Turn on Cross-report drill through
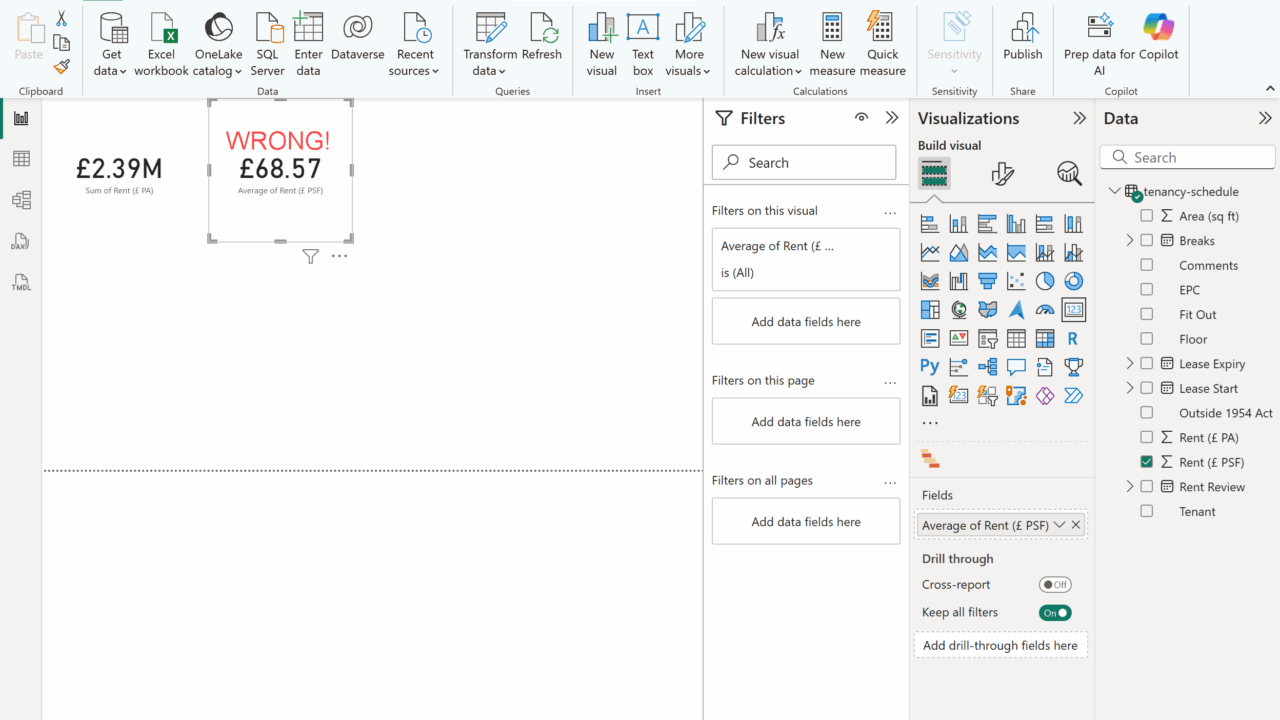1280x720 pixels. click(1055, 585)
